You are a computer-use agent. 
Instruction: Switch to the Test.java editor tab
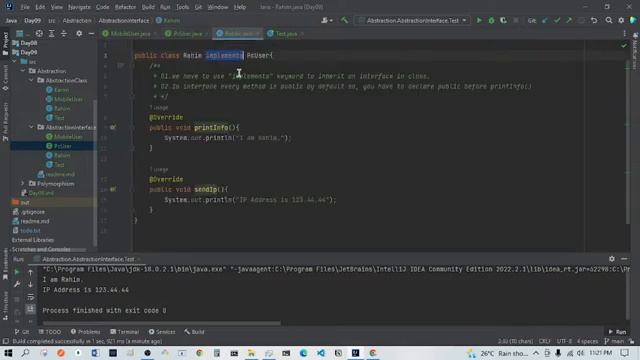coord(286,34)
